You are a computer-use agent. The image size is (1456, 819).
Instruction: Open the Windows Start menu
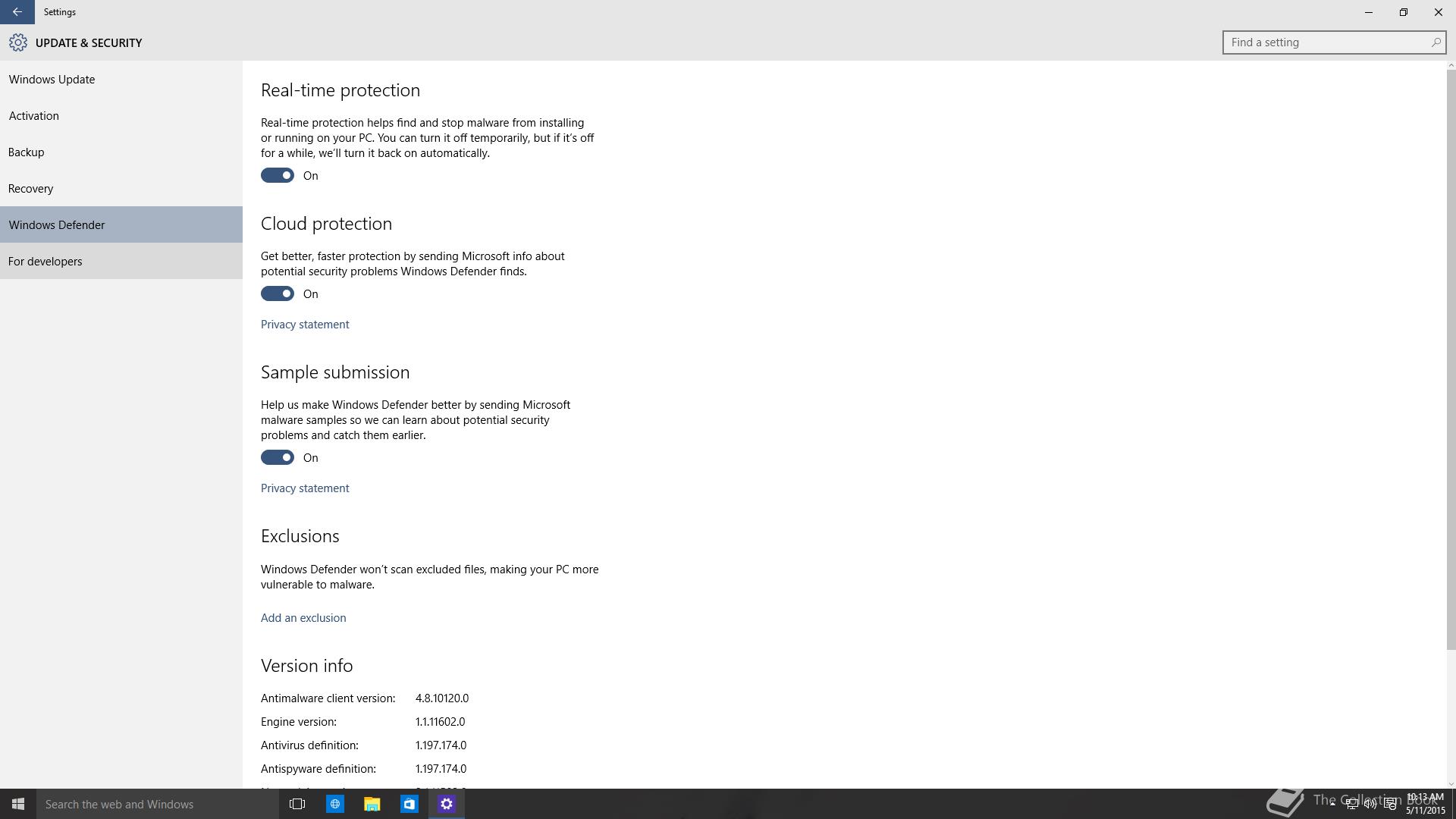pos(18,804)
